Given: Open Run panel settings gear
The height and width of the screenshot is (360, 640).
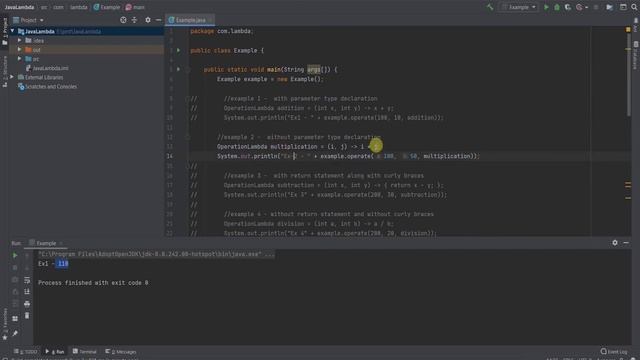Looking at the screenshot, I should click(x=615, y=243).
